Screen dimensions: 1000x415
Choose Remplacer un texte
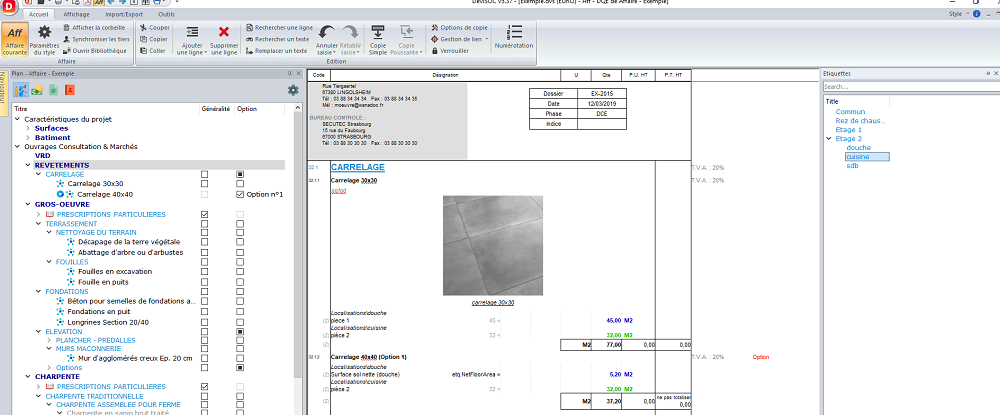click(x=276, y=50)
